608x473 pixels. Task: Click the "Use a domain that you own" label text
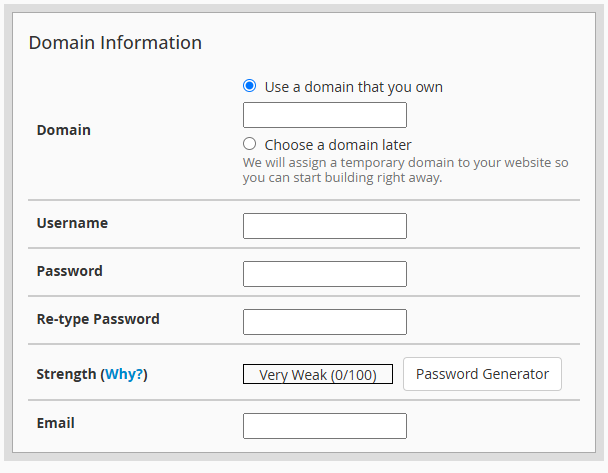(353, 87)
